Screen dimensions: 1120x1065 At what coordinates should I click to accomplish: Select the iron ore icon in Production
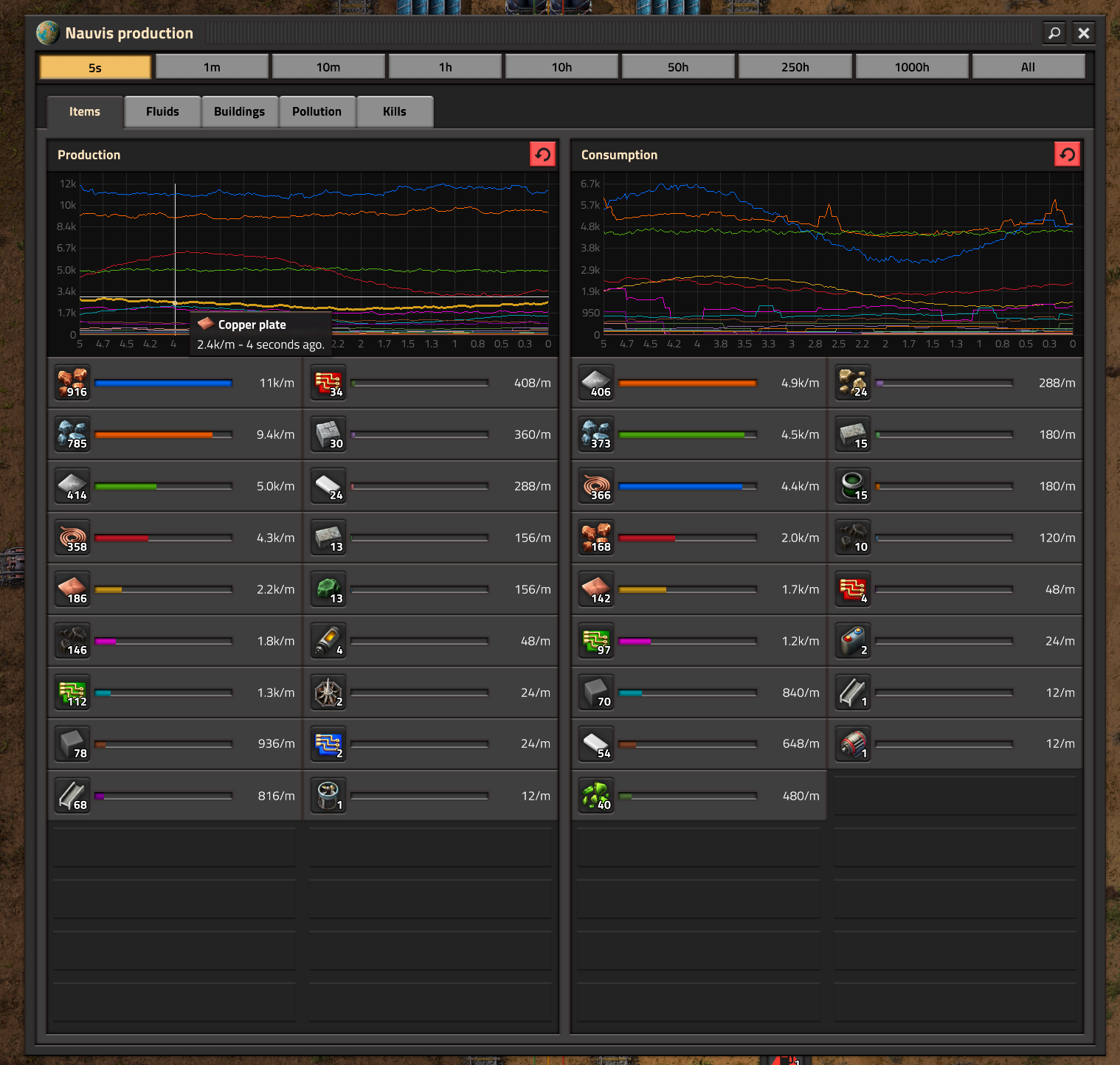coord(73,434)
